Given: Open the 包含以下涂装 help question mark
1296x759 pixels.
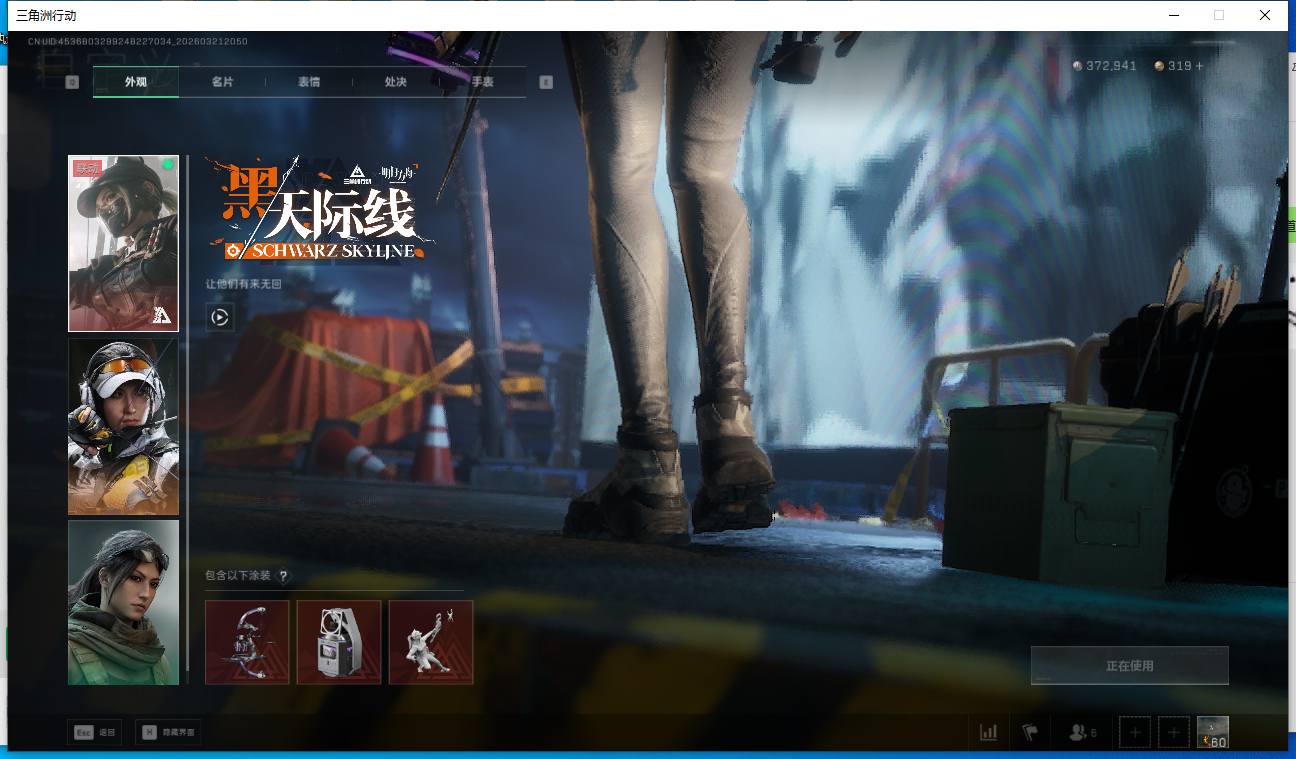Looking at the screenshot, I should click(x=284, y=576).
